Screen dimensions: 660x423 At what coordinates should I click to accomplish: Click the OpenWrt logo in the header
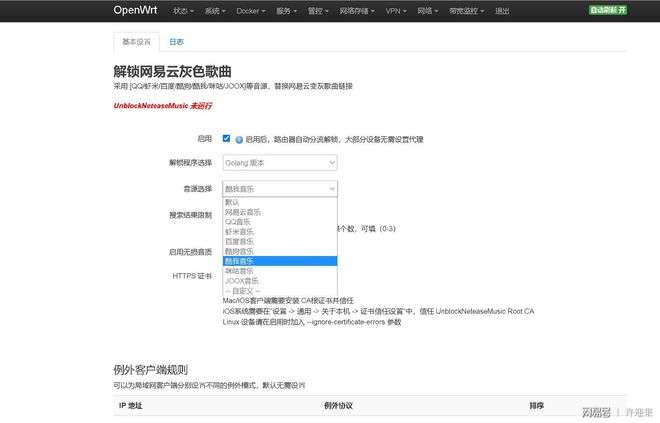tap(136, 10)
